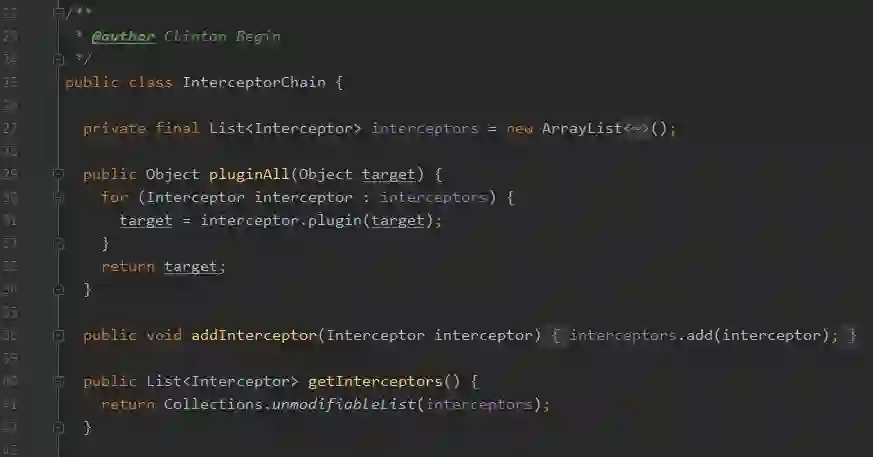The image size is (873, 457).
Task: Click the @author Javadoc tag
Action: 123,37
